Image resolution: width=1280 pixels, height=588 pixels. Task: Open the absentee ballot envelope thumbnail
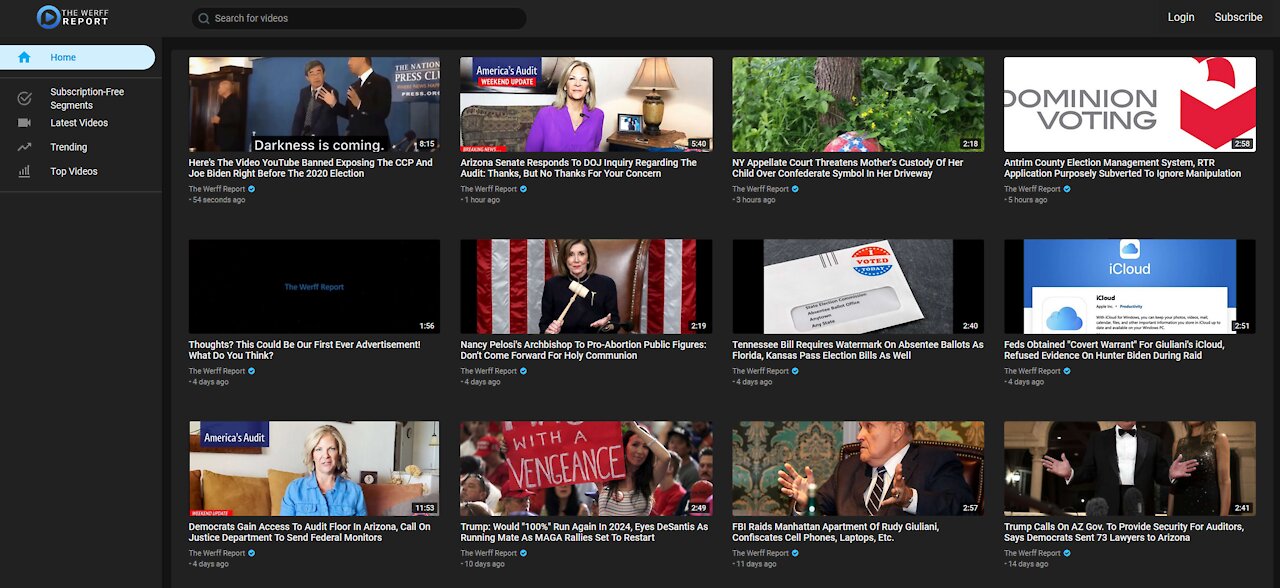858,286
